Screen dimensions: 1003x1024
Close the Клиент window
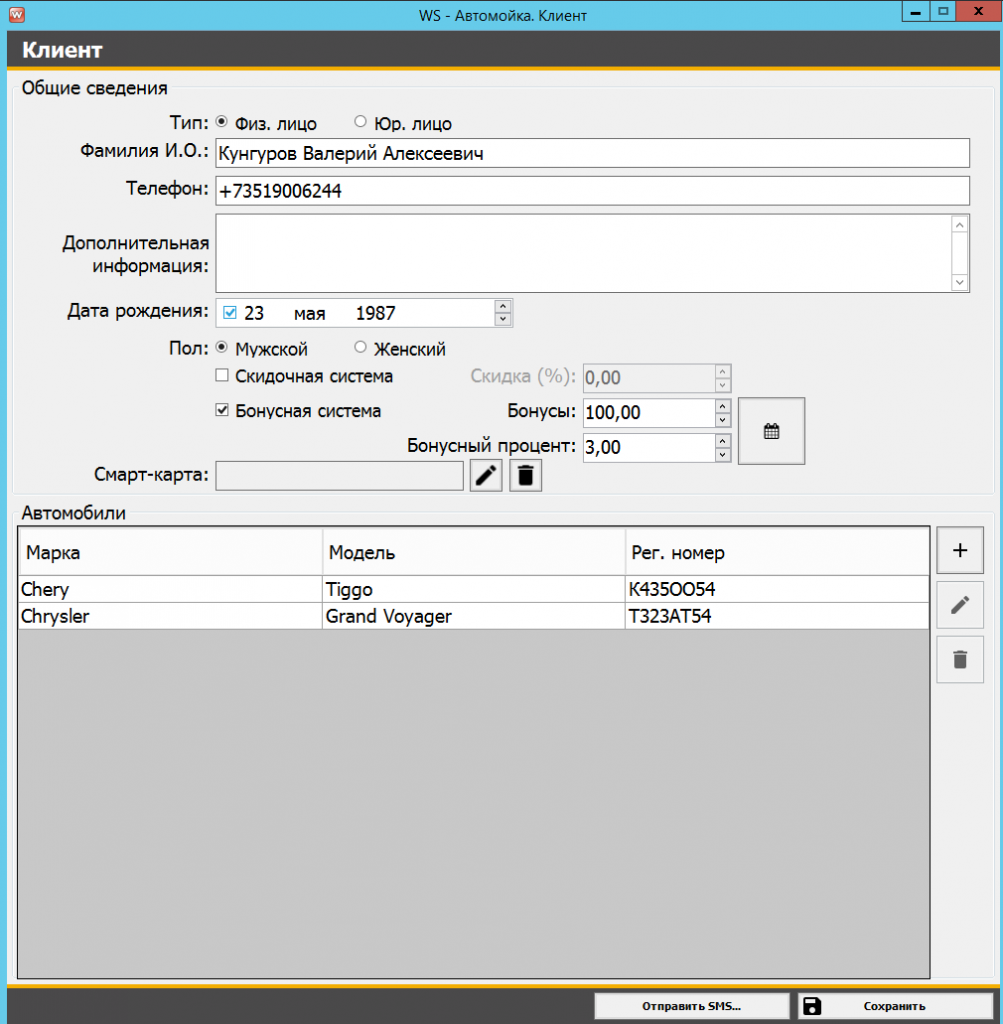[x=978, y=12]
